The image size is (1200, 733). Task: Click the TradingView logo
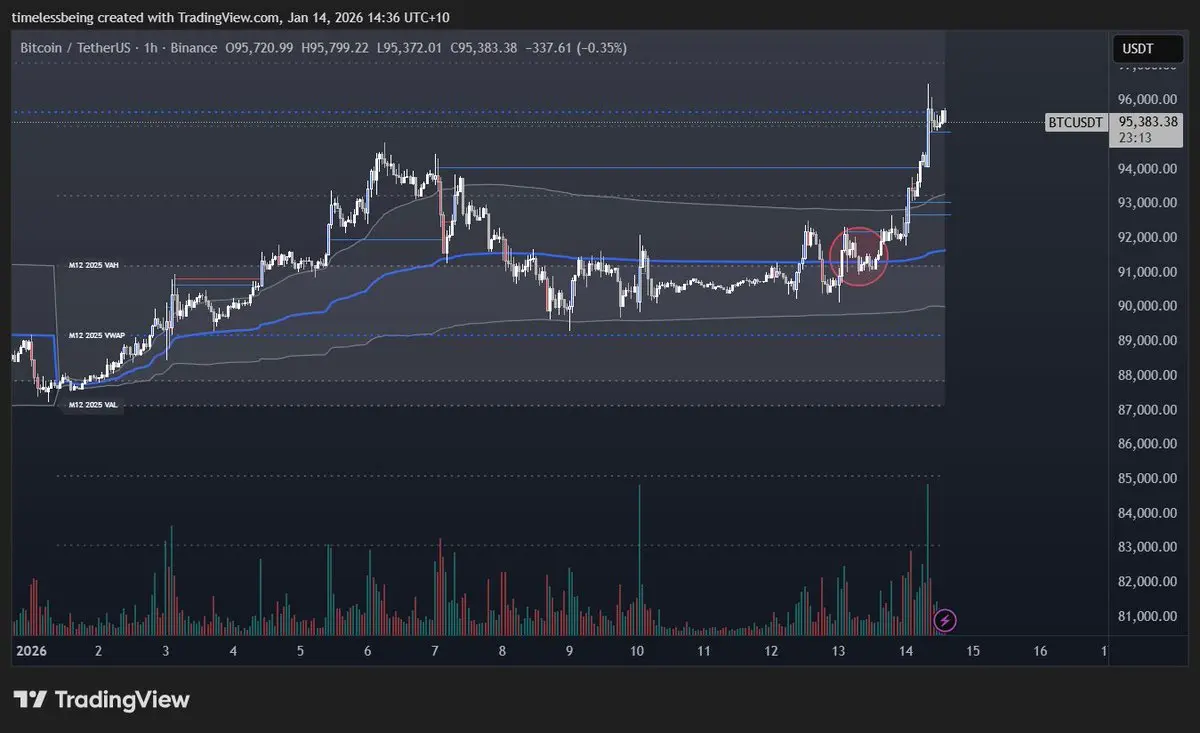click(101, 699)
